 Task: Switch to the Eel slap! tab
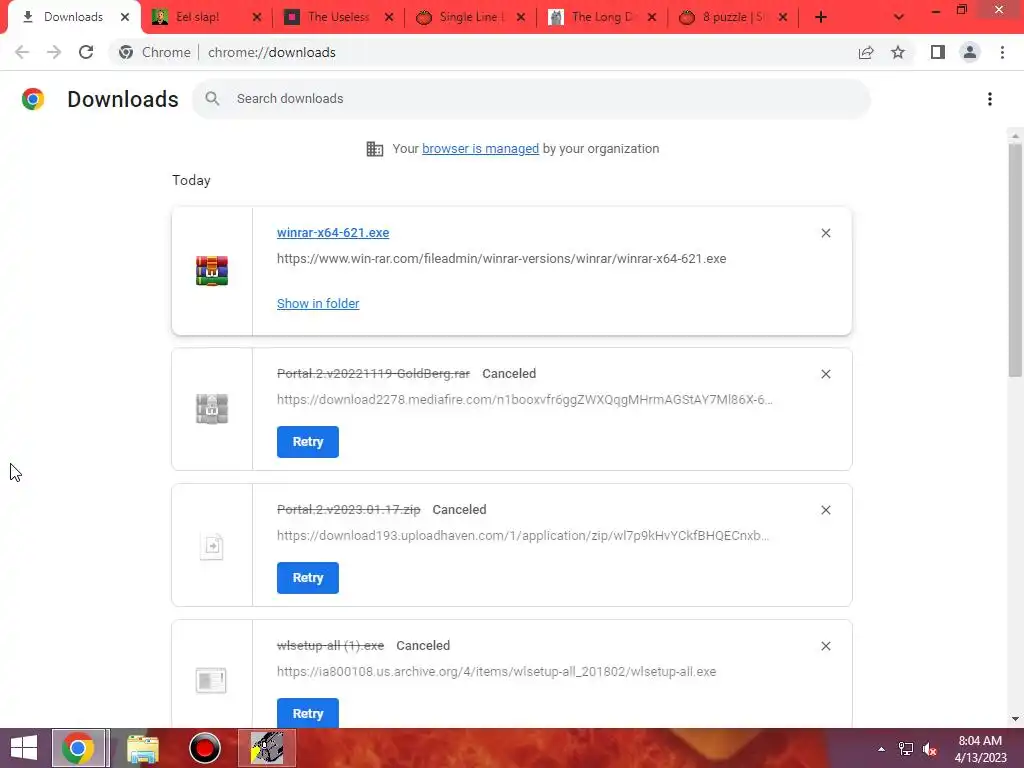[196, 17]
